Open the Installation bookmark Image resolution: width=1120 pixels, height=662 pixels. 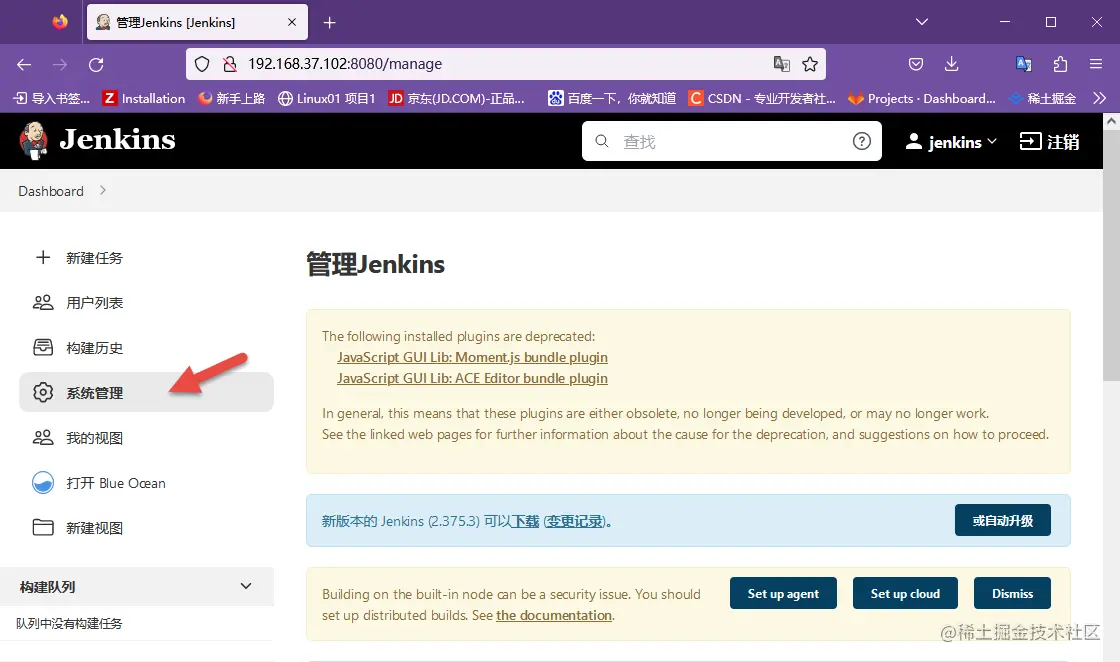(144, 99)
